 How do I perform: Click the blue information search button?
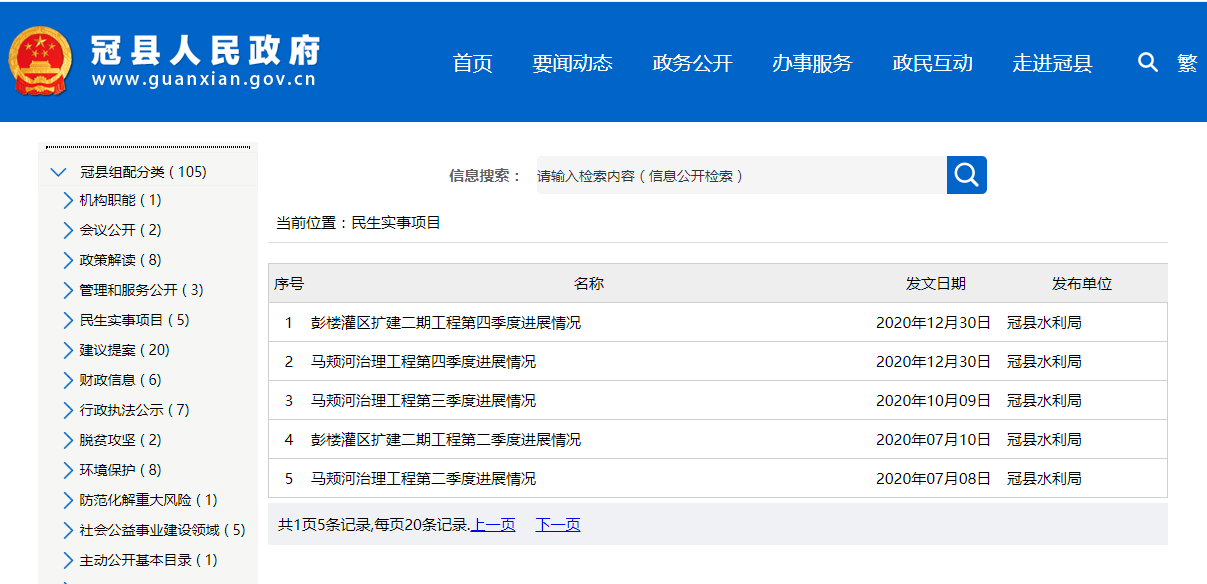[966, 175]
